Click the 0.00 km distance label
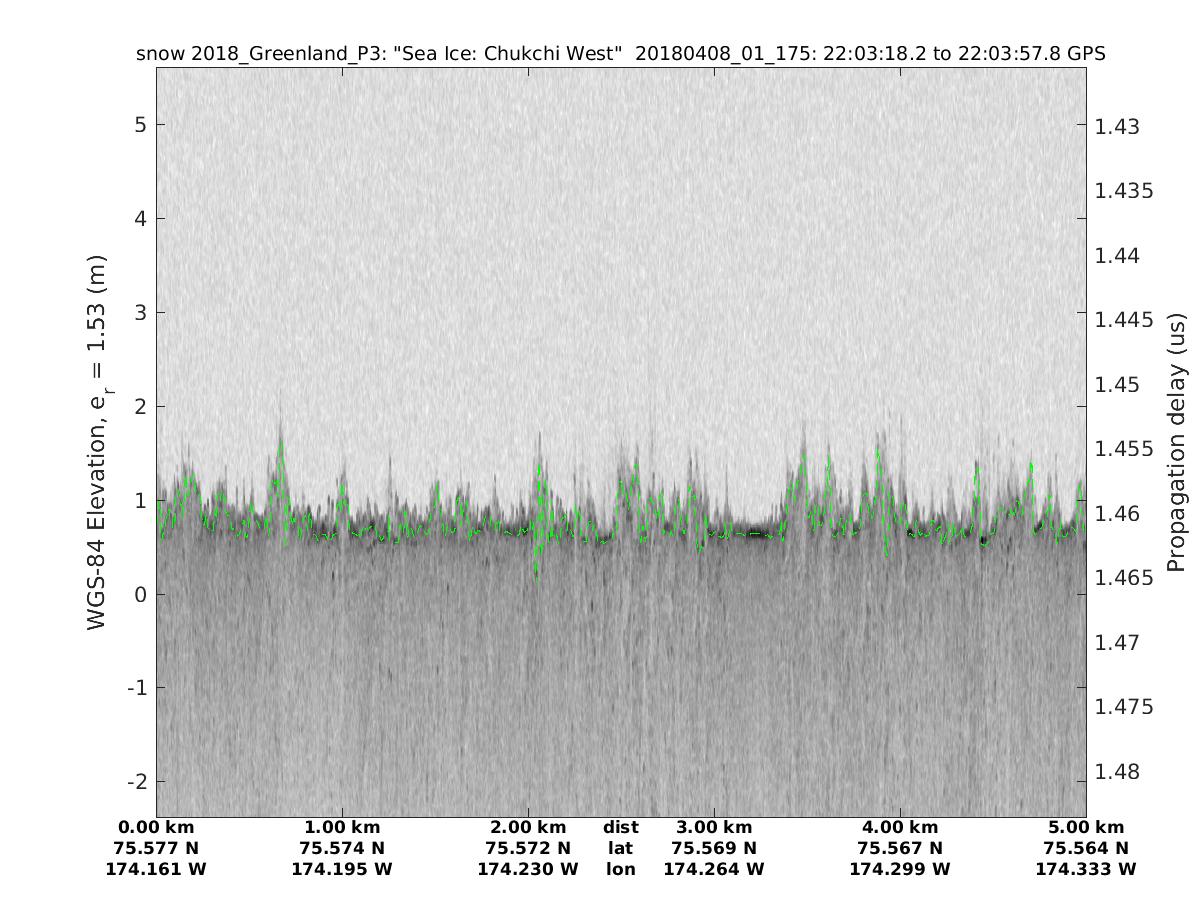Screen dimensions: 1200x900 click(156, 827)
